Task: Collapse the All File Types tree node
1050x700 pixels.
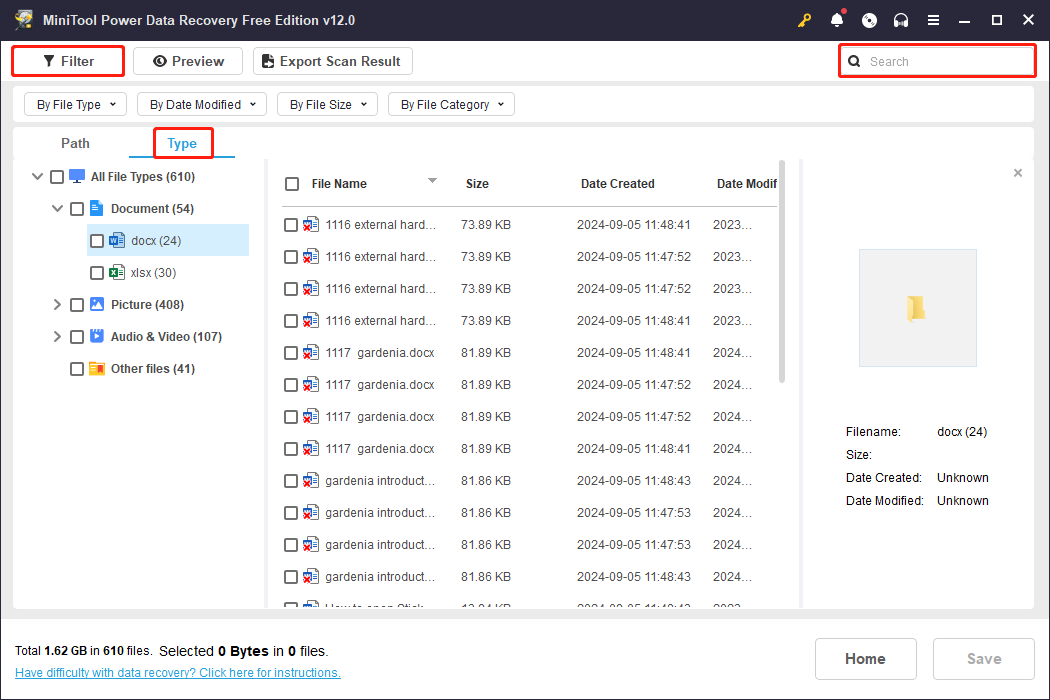Action: [x=38, y=177]
